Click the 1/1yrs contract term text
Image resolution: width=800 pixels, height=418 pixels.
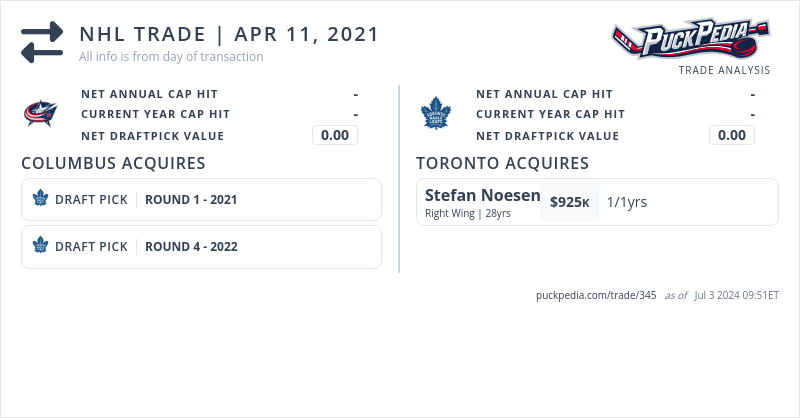tap(627, 202)
